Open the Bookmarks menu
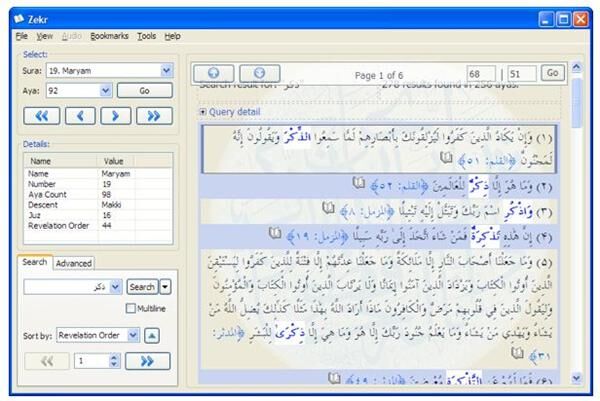 tap(109, 36)
